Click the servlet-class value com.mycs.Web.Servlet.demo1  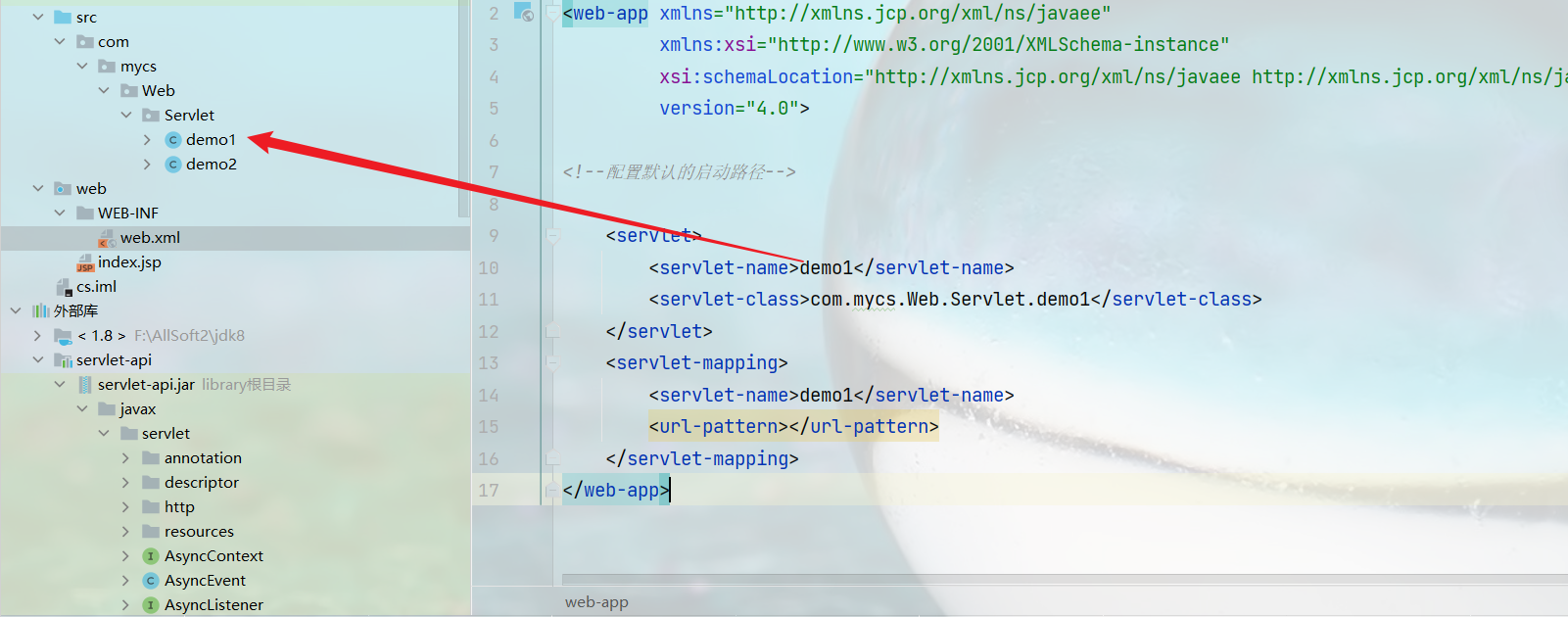(x=950, y=300)
